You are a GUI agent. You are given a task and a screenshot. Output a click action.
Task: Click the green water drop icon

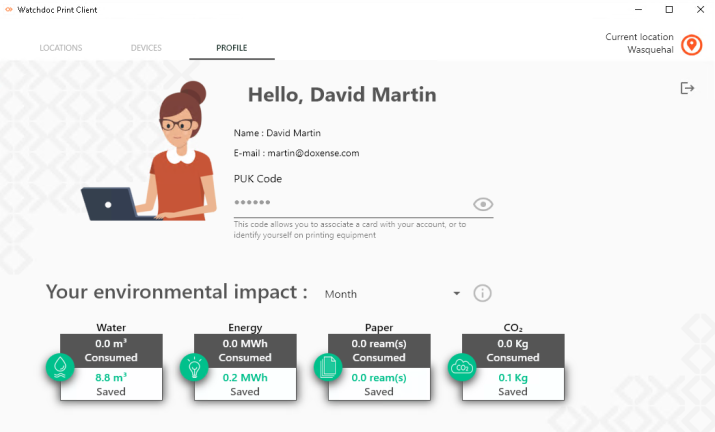click(61, 367)
